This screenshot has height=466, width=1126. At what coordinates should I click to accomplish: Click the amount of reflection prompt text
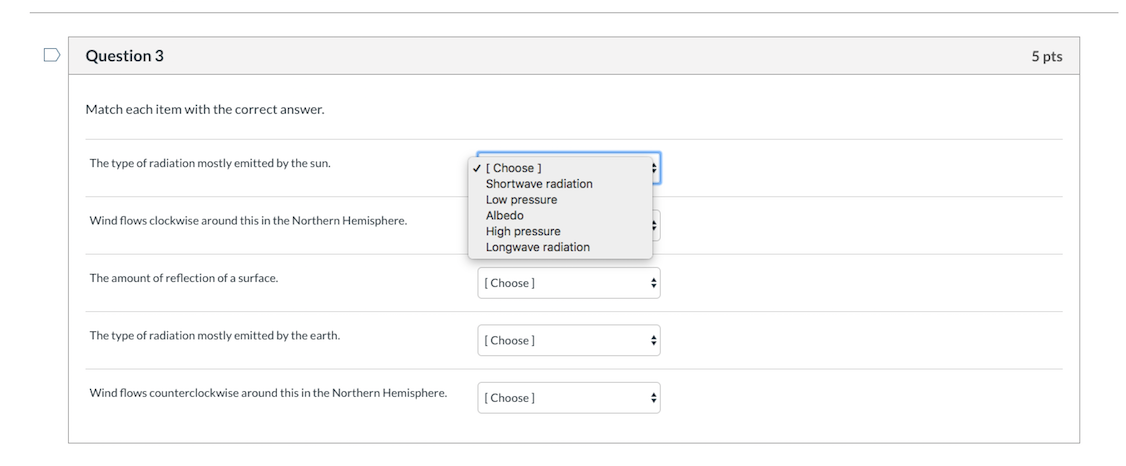183,278
